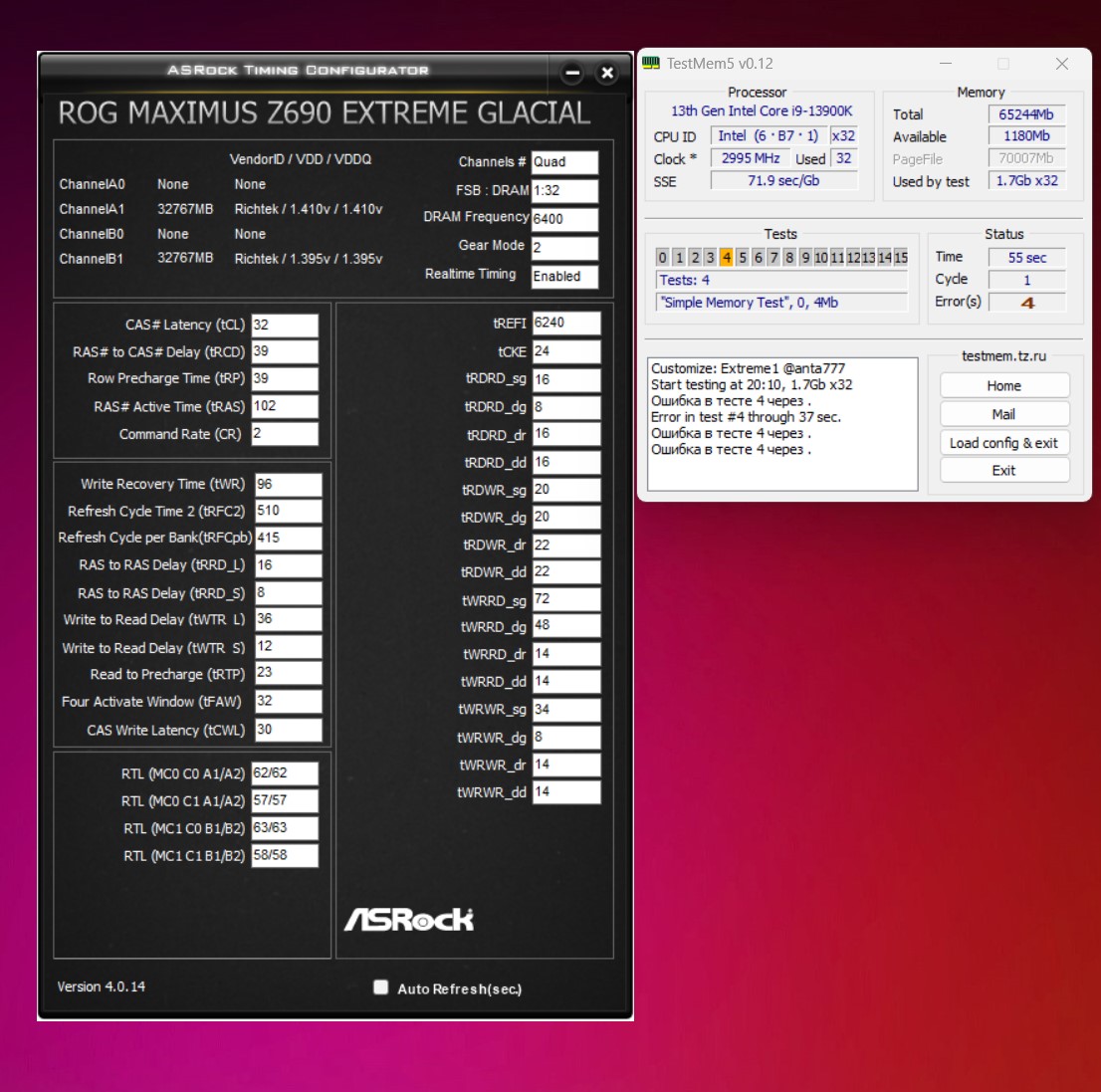Close the TestMem5 window
The height and width of the screenshot is (1092, 1101).
pos(1061,63)
